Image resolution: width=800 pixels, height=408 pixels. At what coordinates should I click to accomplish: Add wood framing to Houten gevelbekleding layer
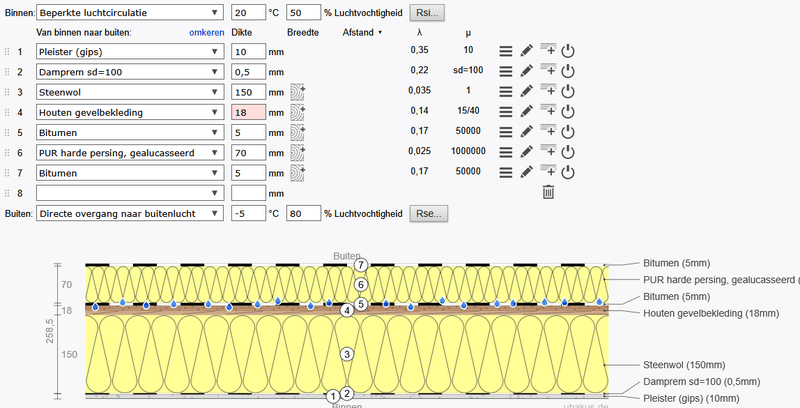297,112
